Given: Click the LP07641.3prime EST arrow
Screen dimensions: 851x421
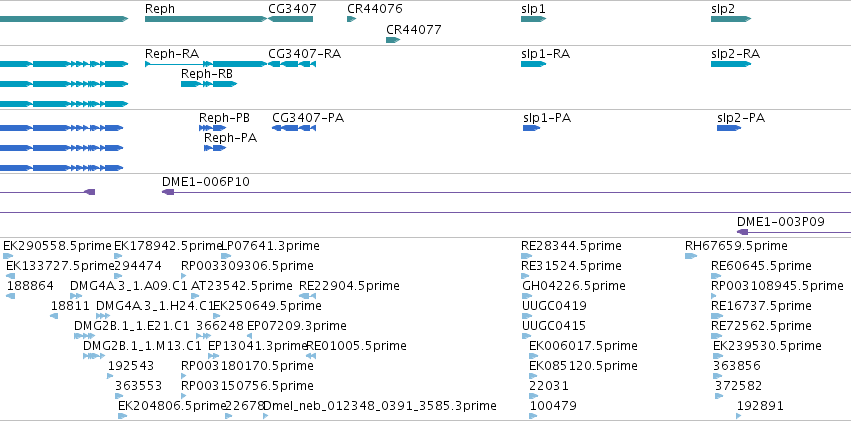Looking at the screenshot, I should pos(226,256).
